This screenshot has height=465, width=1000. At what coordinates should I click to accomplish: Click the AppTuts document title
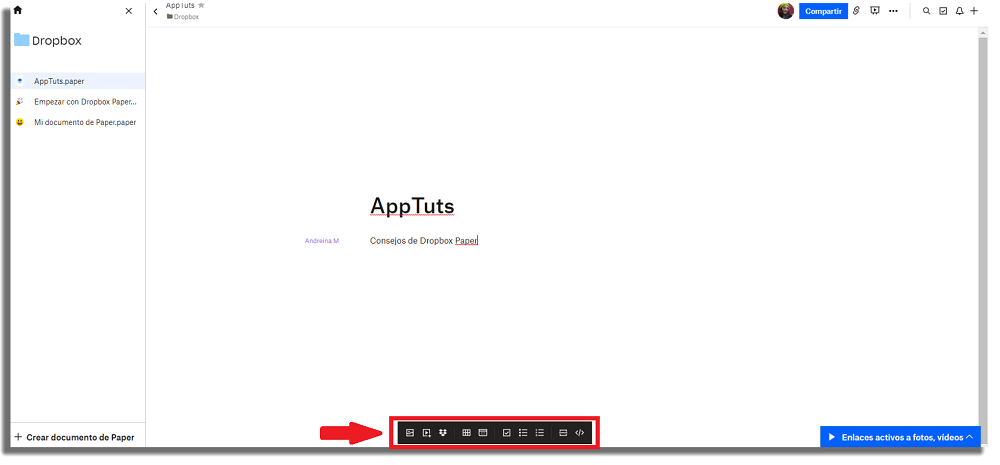pyautogui.click(x=412, y=206)
